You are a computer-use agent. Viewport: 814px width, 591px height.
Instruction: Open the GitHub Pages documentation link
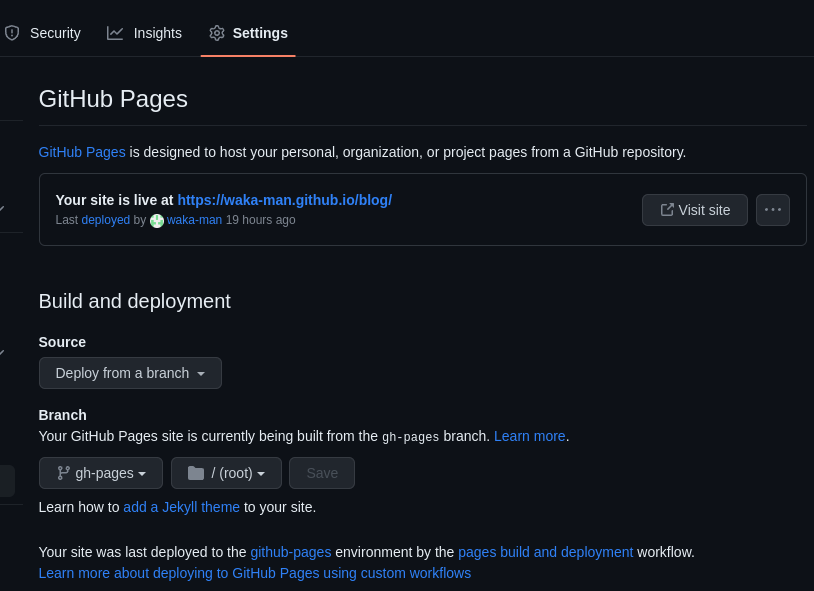pos(82,152)
